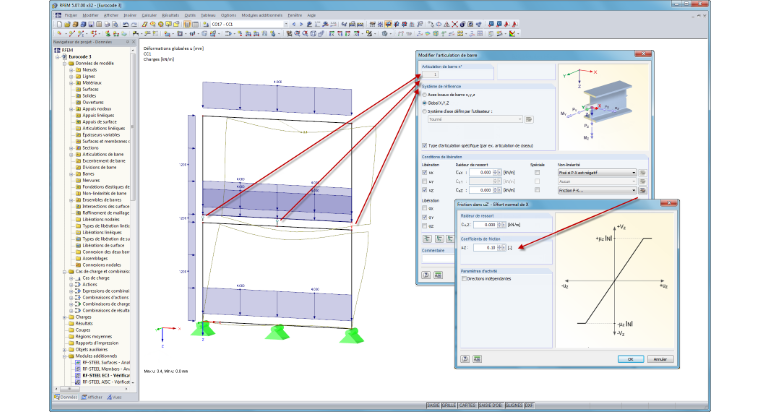Toggle the GRILLE status bar button
This screenshot has width=760, height=412.
point(449,405)
